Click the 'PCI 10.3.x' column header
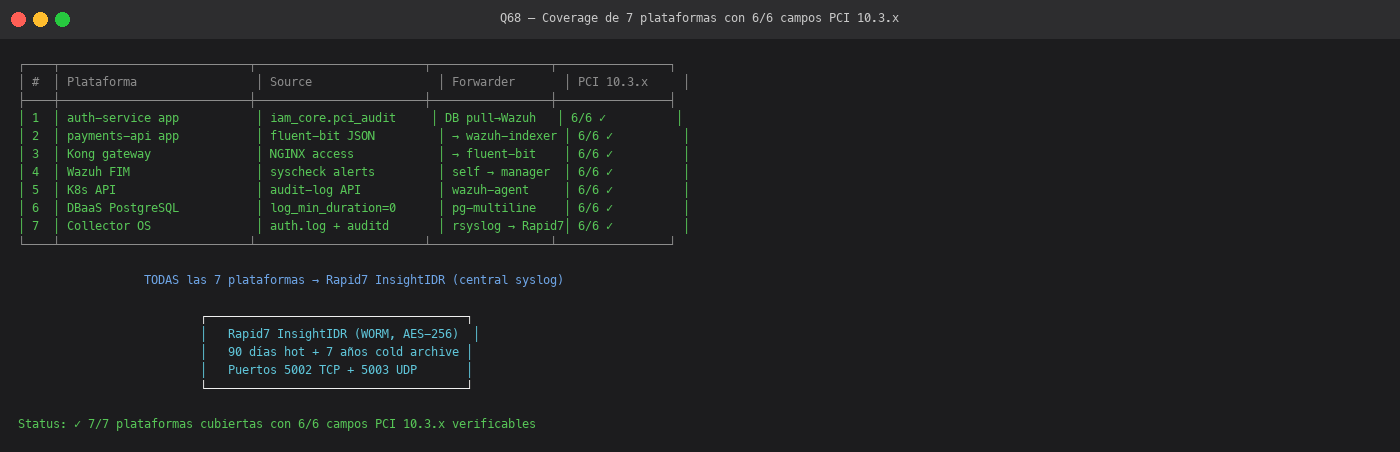 pyautogui.click(x=613, y=82)
